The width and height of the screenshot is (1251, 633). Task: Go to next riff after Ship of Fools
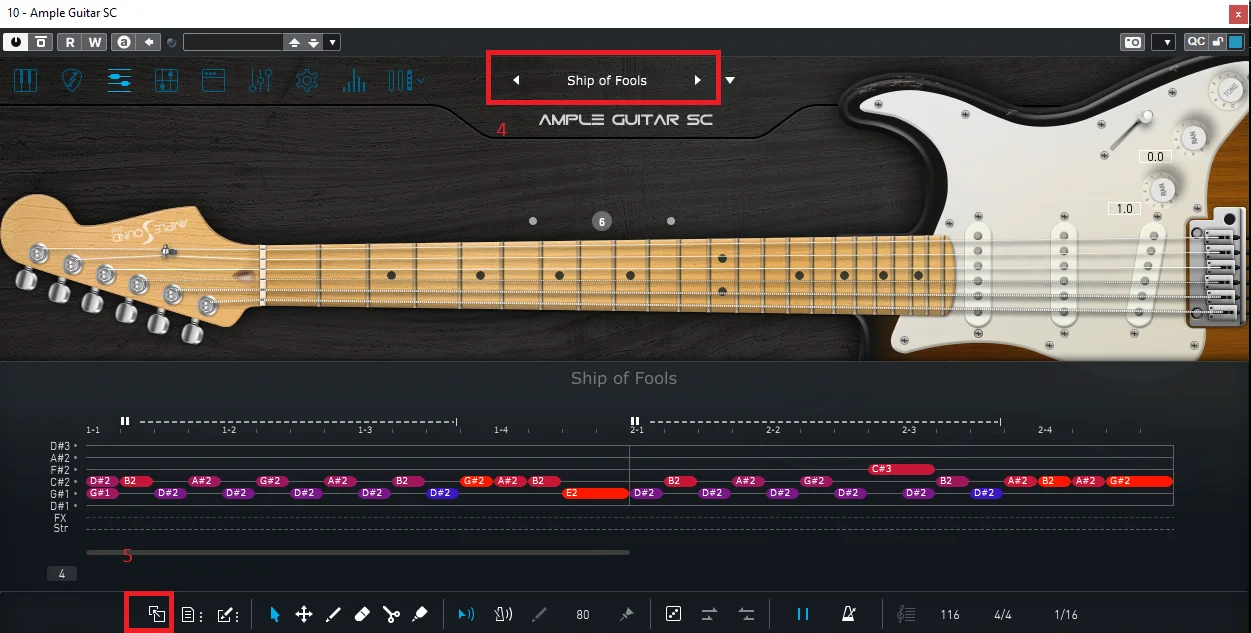(x=698, y=81)
